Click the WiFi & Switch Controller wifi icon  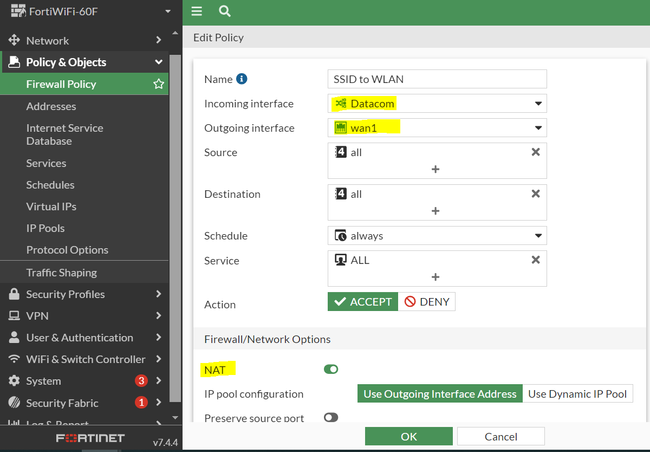tap(14, 359)
